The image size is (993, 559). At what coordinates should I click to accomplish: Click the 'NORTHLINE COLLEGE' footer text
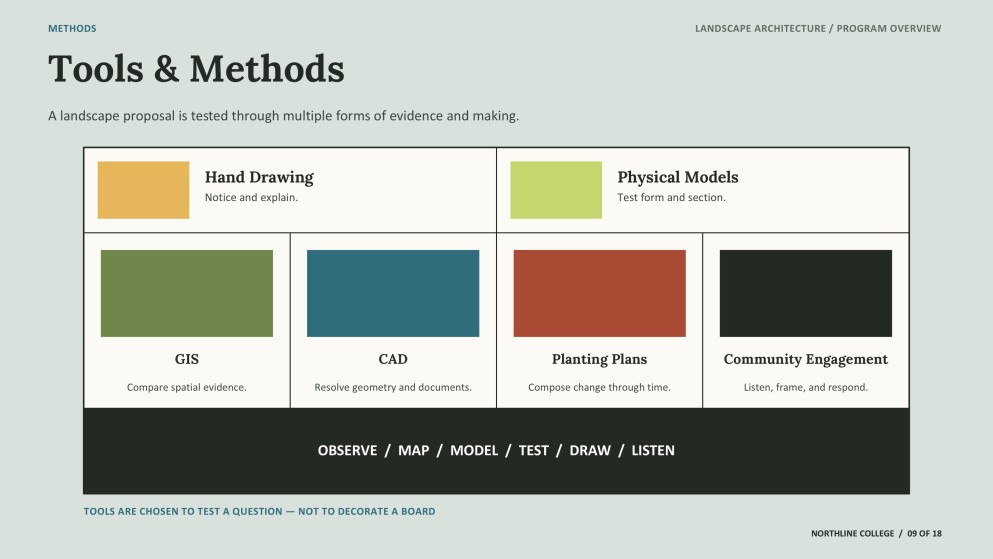(x=852, y=534)
